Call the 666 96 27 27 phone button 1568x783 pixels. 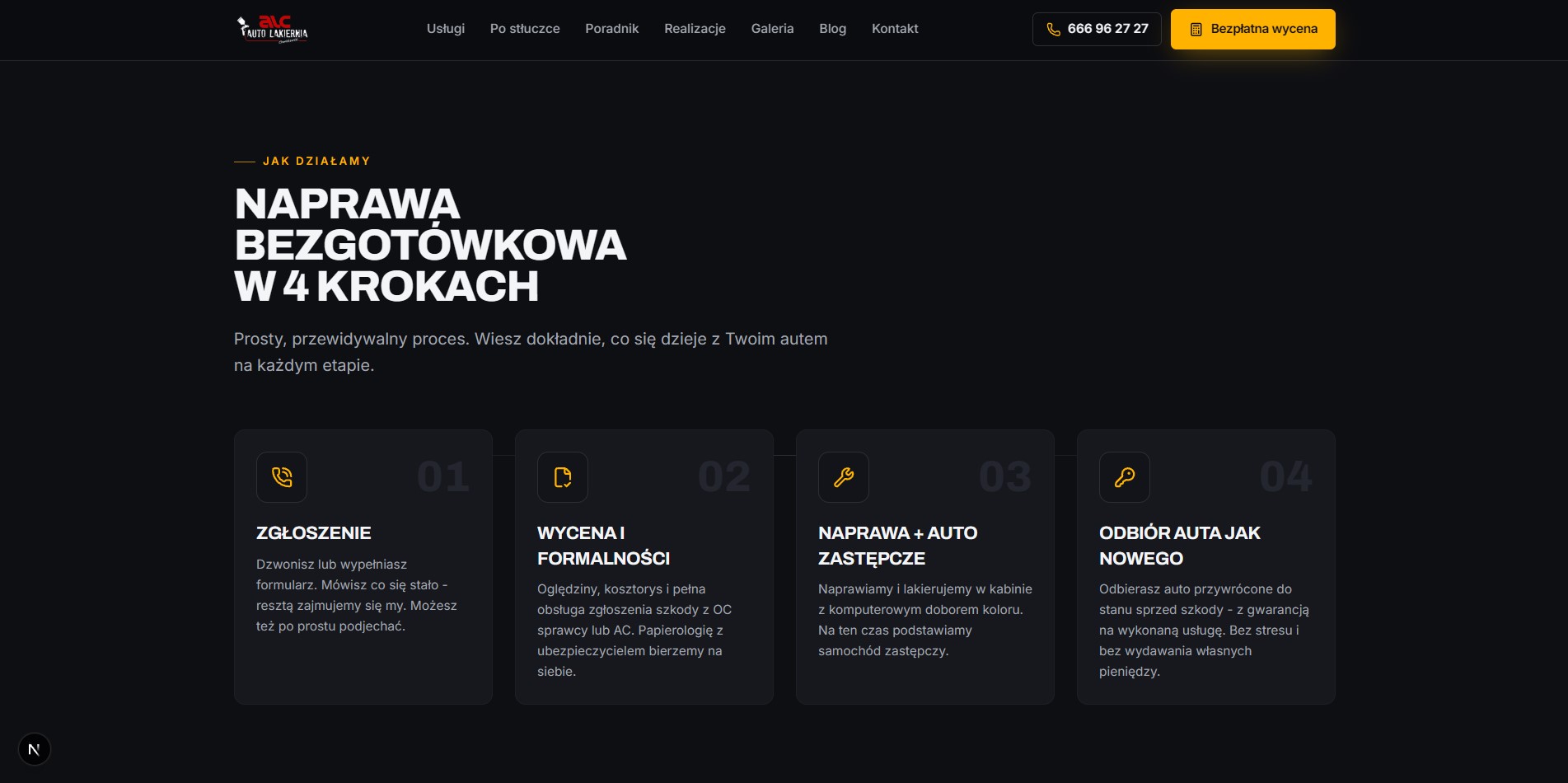point(1097,29)
